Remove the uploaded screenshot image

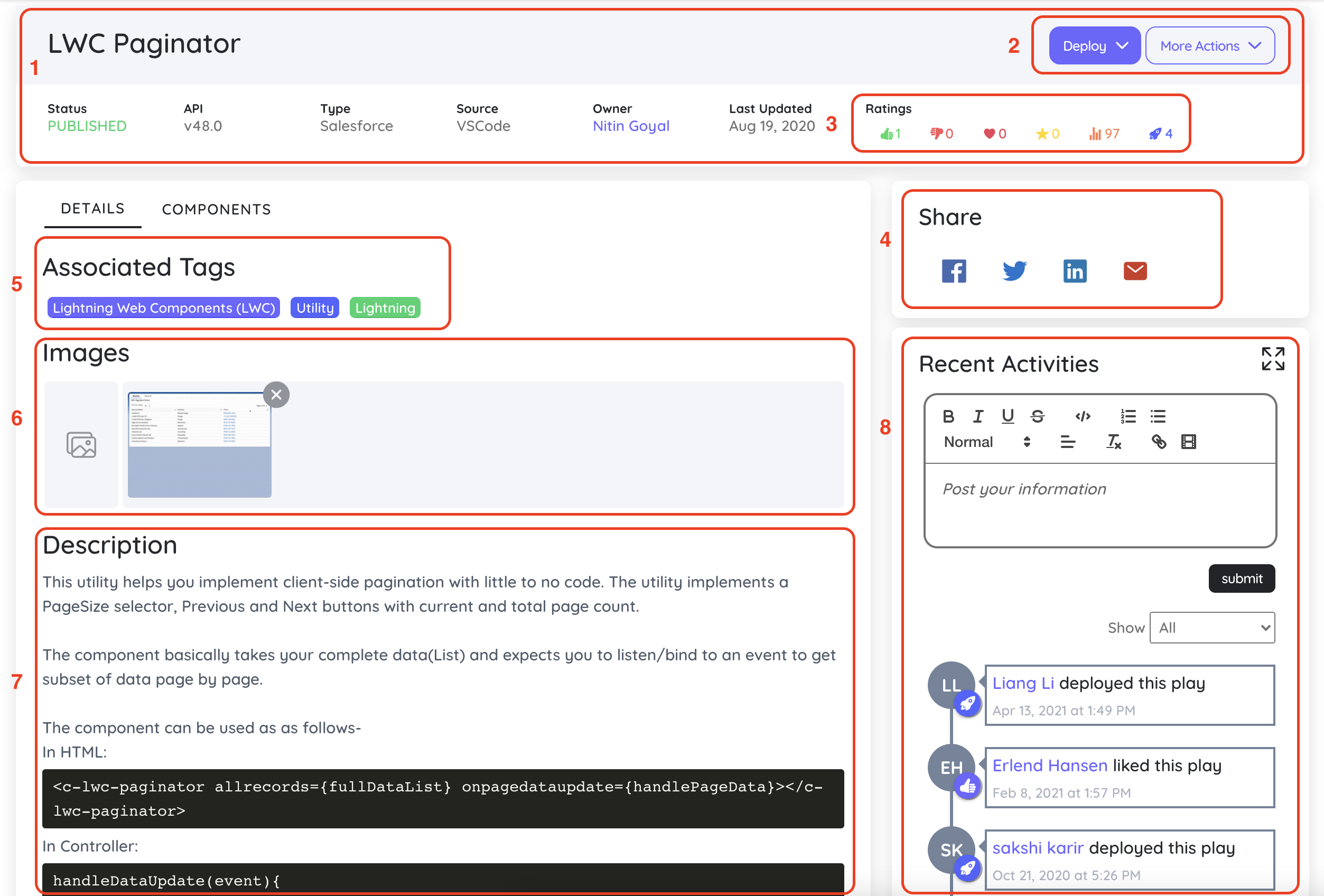276,395
